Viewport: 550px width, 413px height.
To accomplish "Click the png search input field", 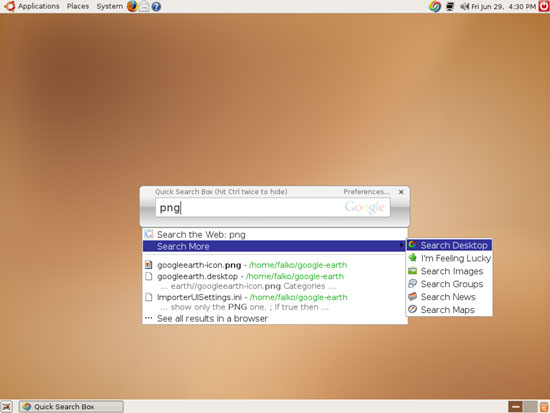I will pos(273,207).
